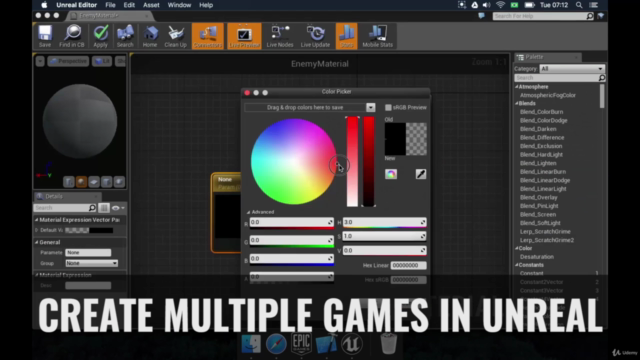The image size is (640, 360).
Task: Switch to the Details panel tab
Action: click(67, 196)
